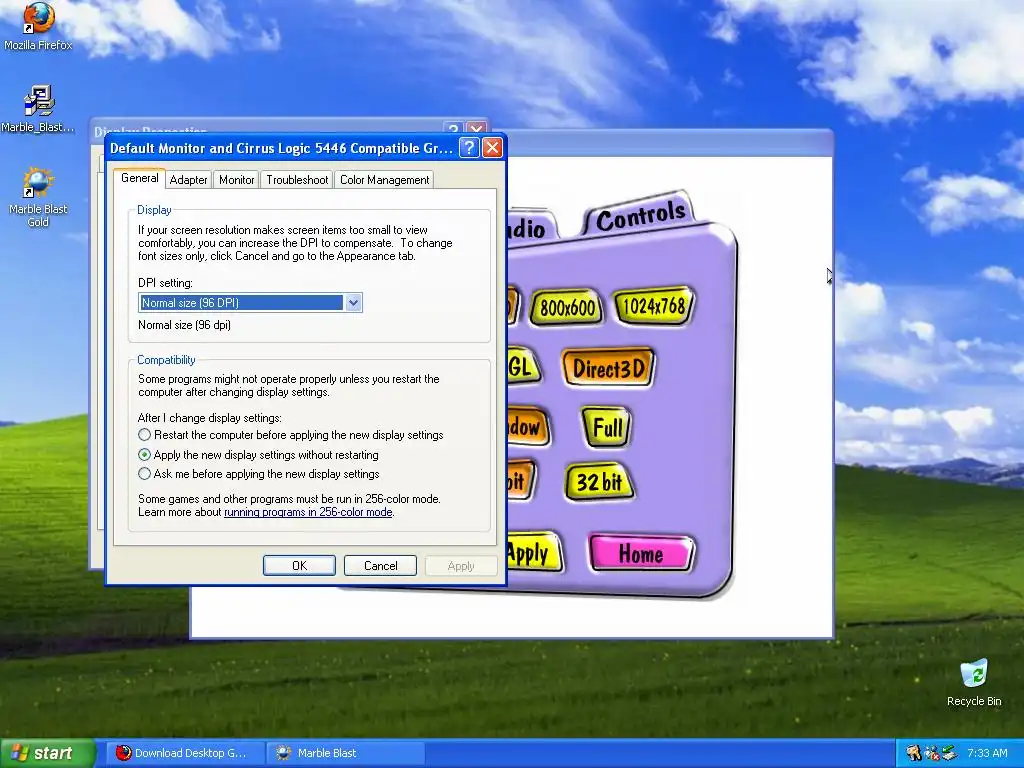
Task: Switch to Download Desktop G... taskbar item
Action: click(x=183, y=753)
